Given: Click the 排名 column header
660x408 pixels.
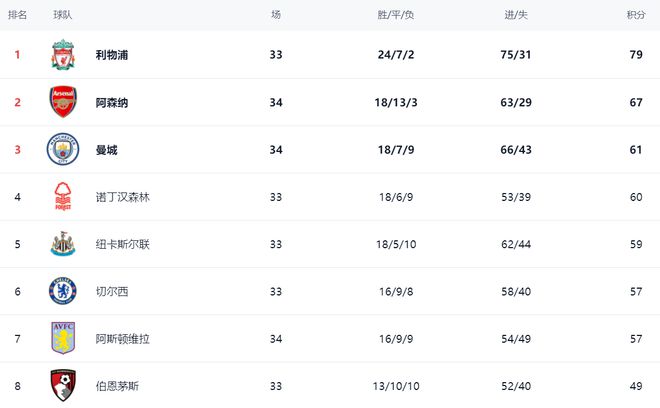Looking at the screenshot, I should [18, 15].
